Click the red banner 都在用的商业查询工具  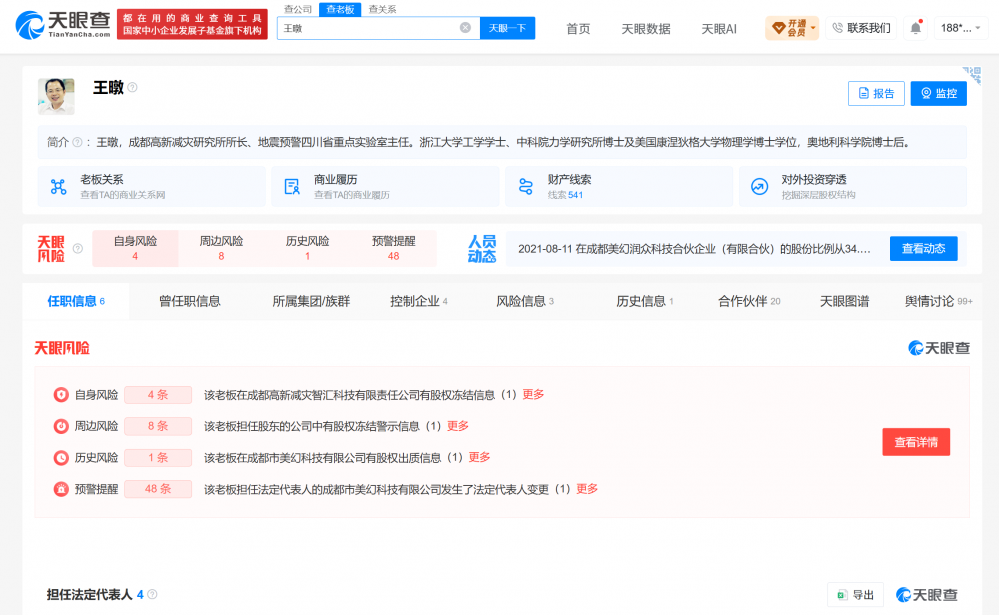[192, 25]
